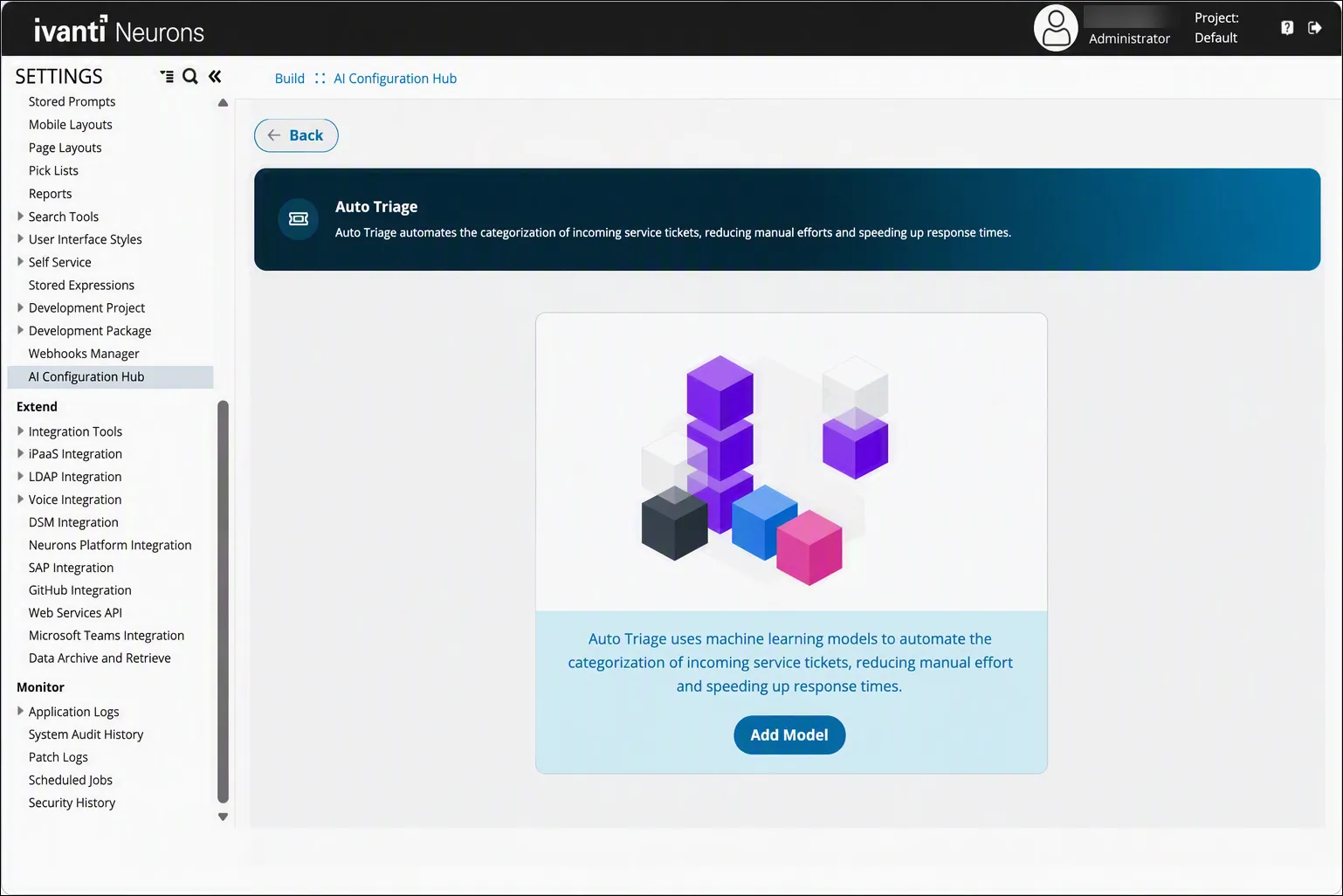The image size is (1343, 896).
Task: Open Scheduled Jobs in Monitor section
Action: 71,780
